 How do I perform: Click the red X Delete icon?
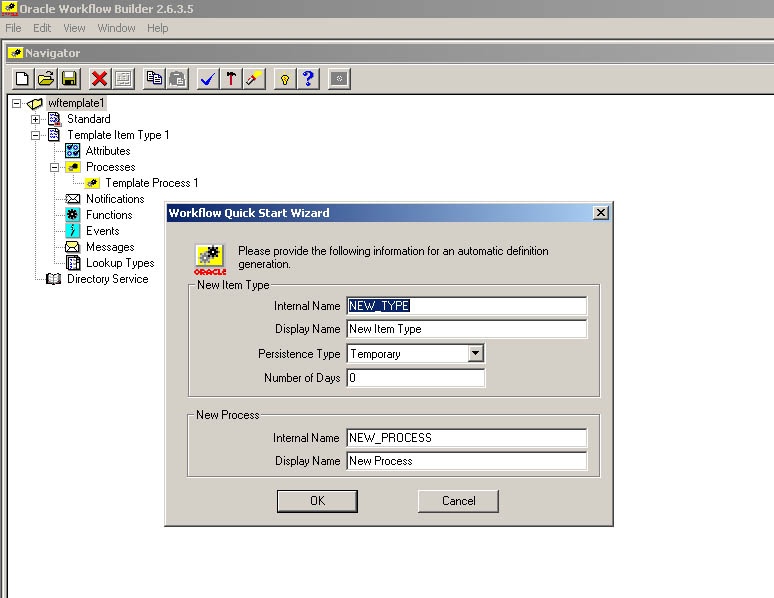(x=99, y=79)
